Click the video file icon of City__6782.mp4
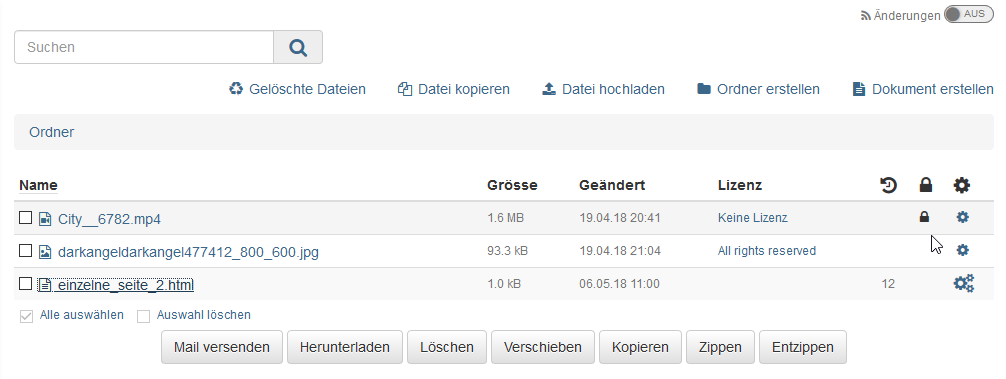The image size is (1006, 379). click(45, 219)
